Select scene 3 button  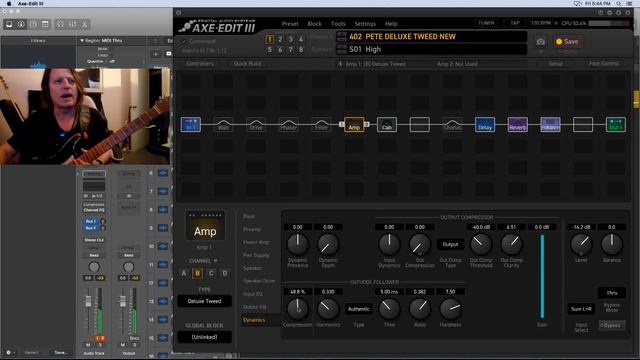click(x=291, y=40)
